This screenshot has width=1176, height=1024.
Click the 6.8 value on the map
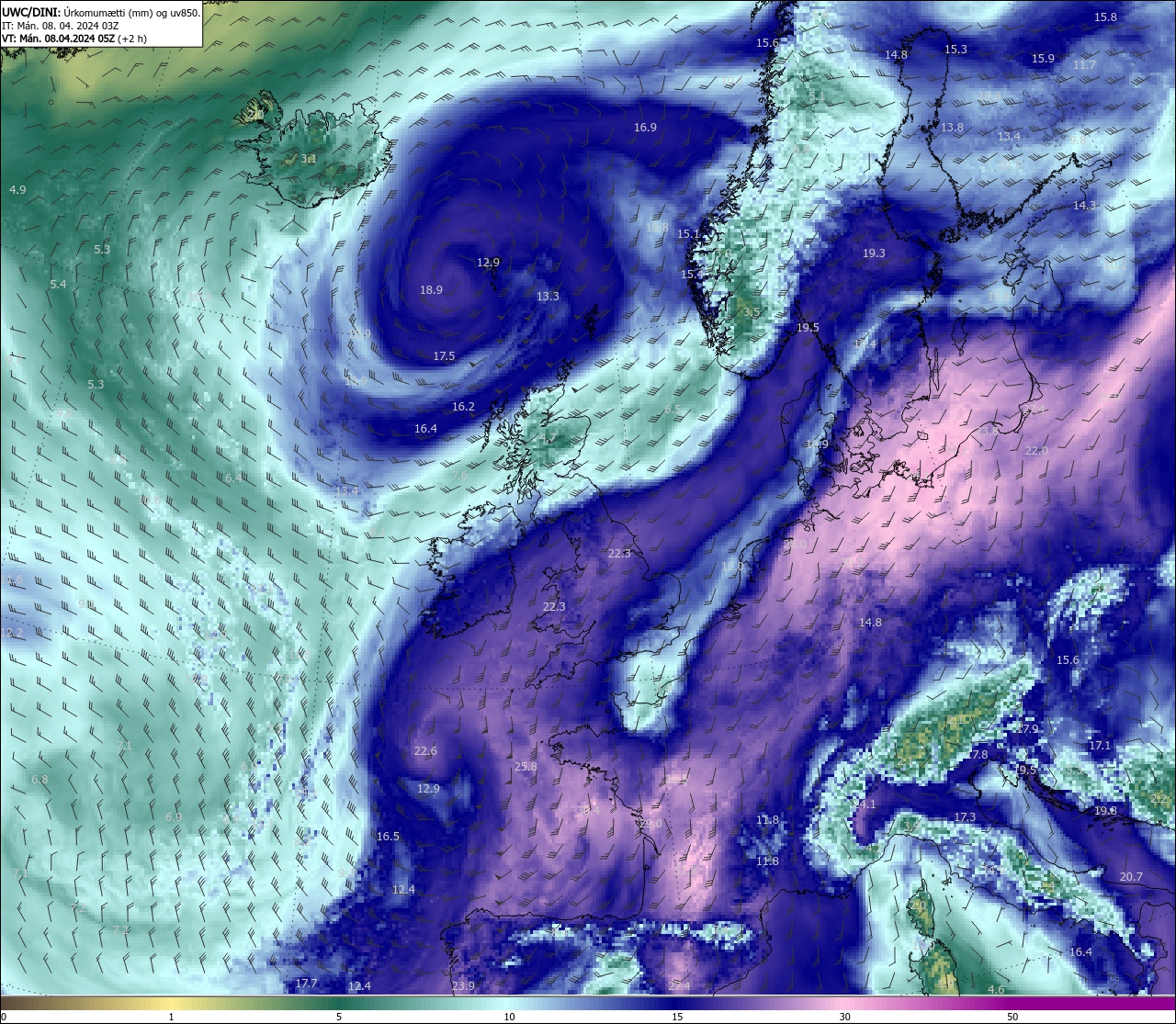pyautogui.click(x=40, y=779)
